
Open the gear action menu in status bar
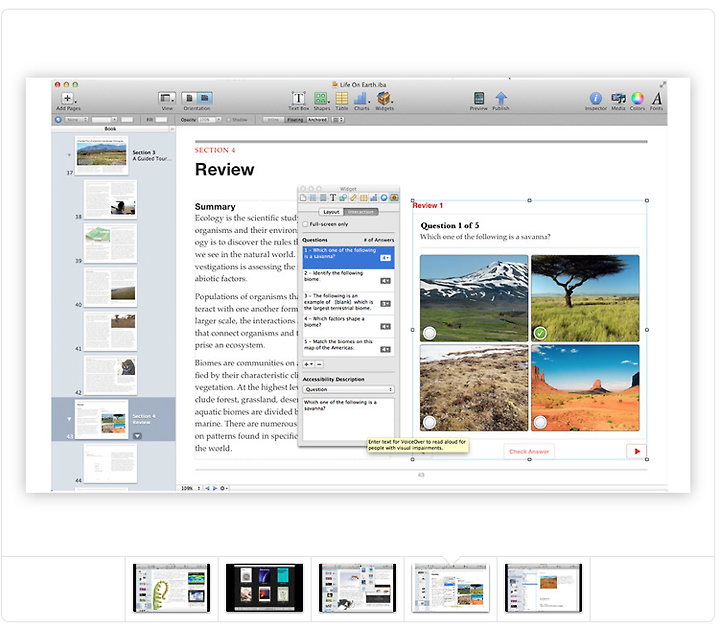click(224, 488)
